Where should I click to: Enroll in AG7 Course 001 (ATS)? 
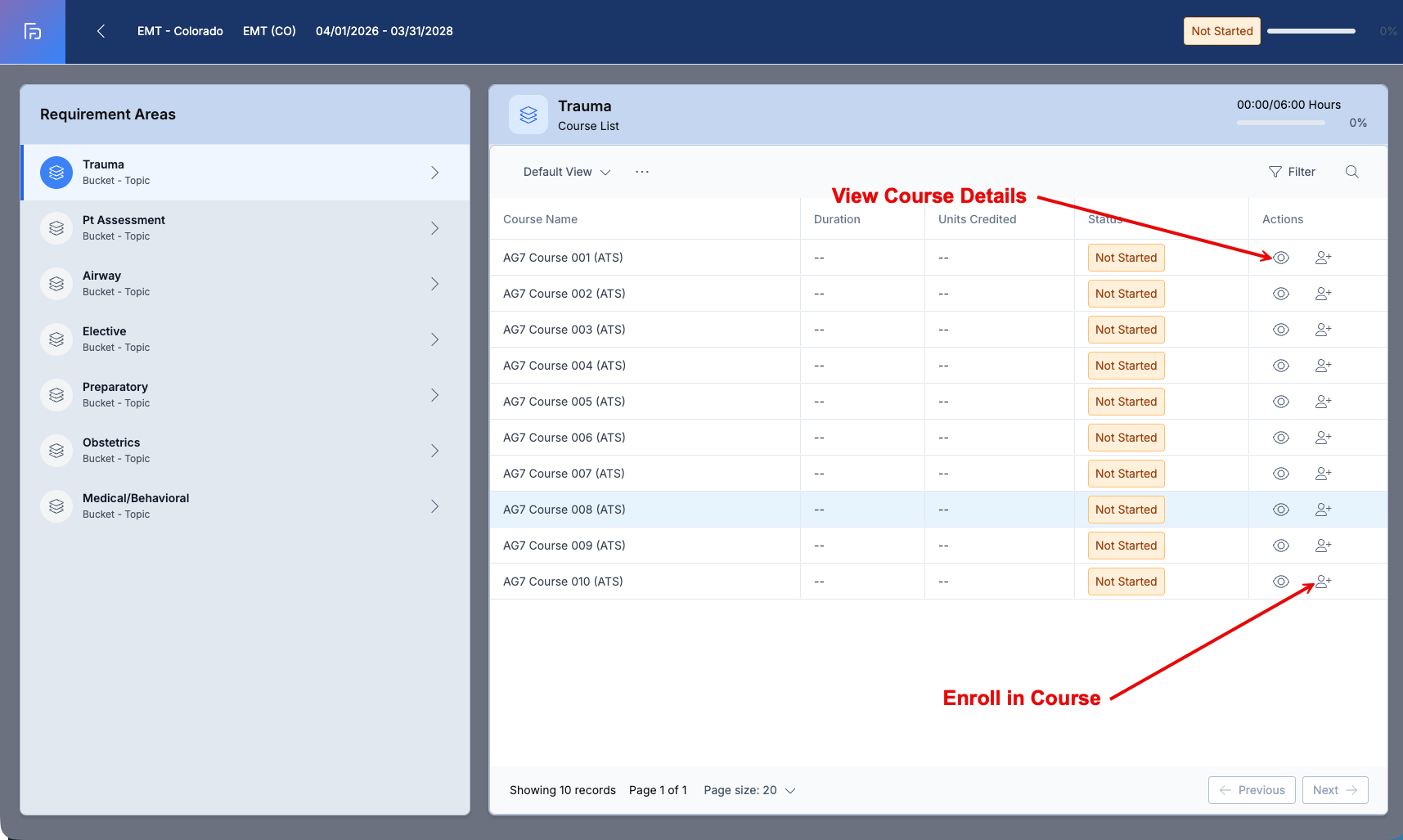1323,258
